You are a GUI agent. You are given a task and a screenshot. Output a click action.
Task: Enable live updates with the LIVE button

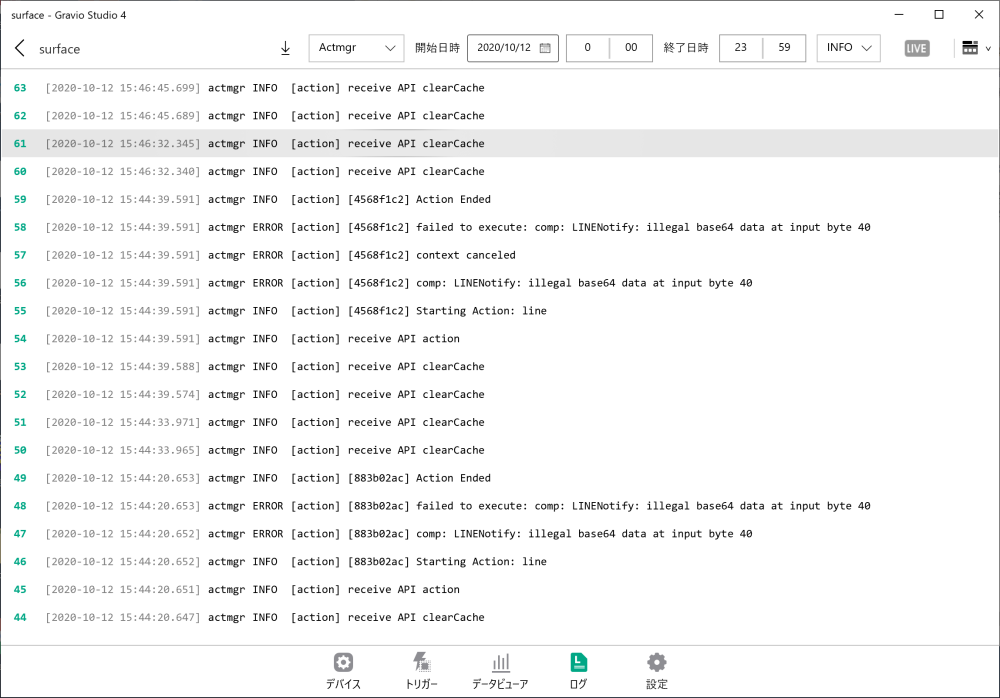[917, 47]
